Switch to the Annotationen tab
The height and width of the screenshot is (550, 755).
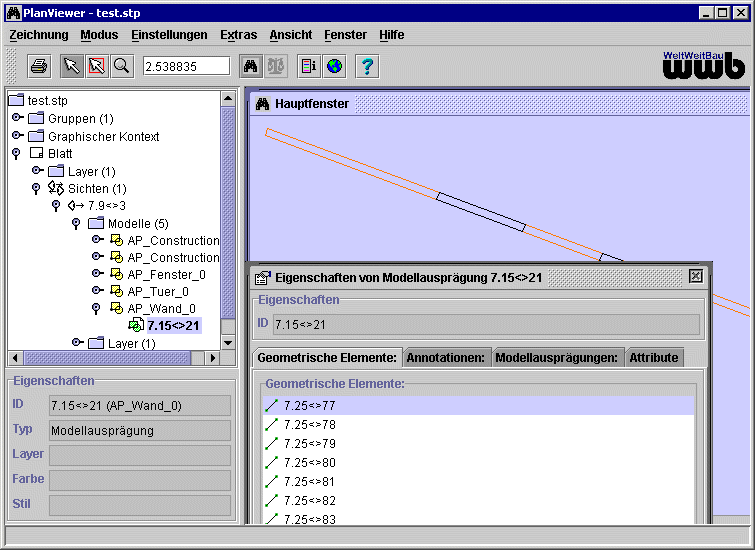click(x=446, y=358)
